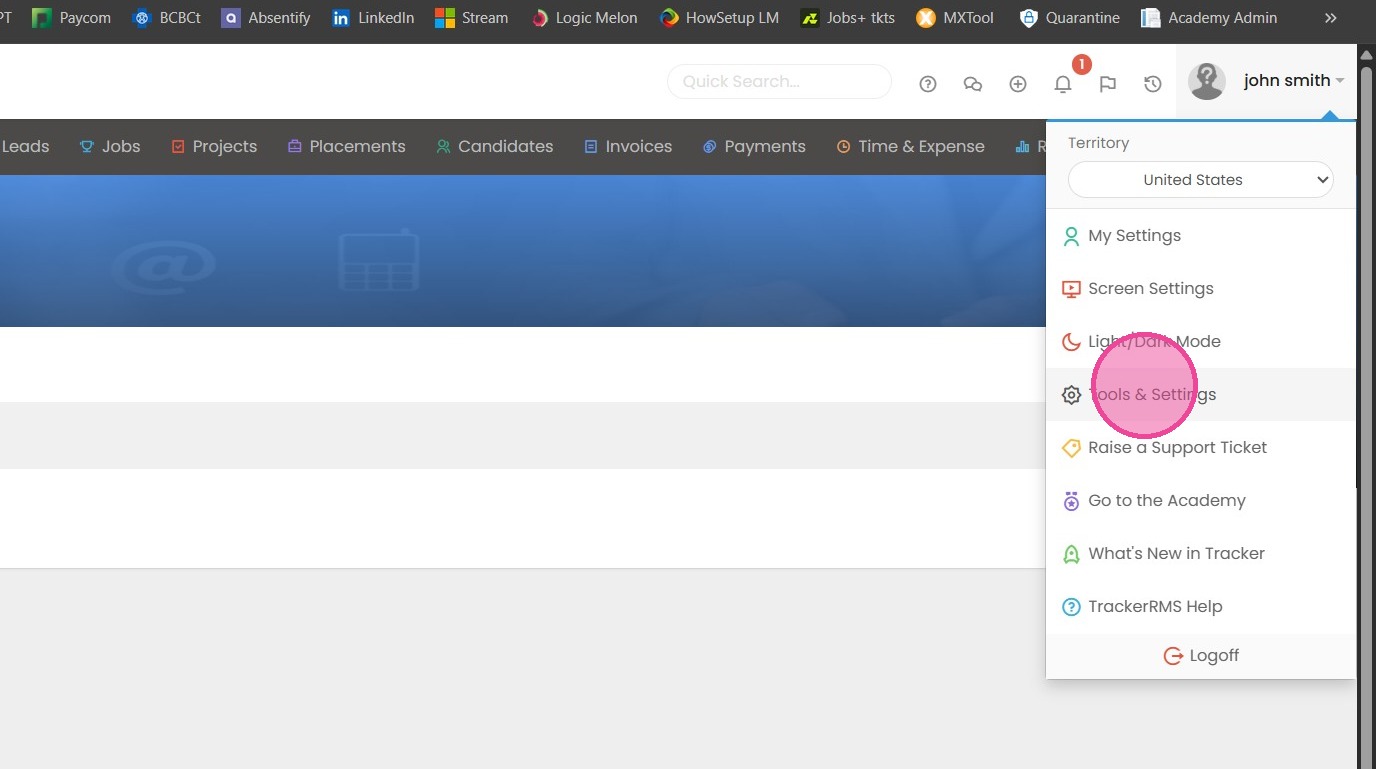
Task: Open the notifications bell icon
Action: (x=1063, y=84)
